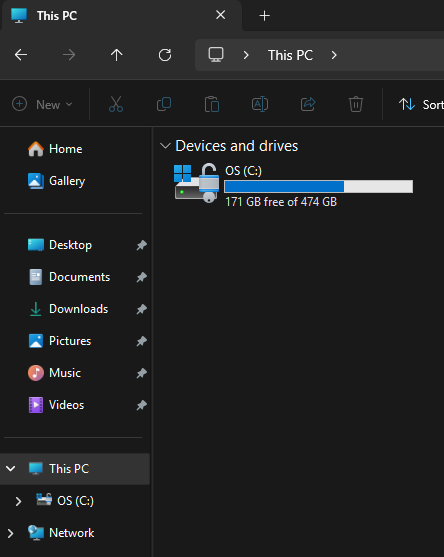Close the This PC tab

(x=221, y=15)
